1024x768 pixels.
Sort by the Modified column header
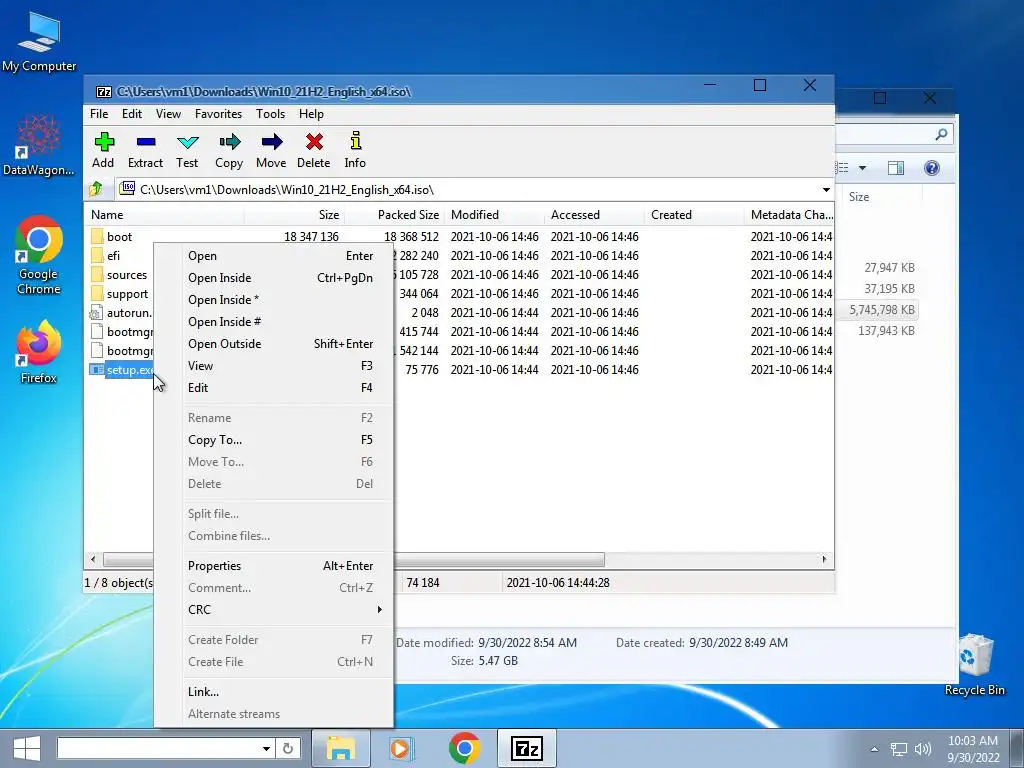(494, 215)
